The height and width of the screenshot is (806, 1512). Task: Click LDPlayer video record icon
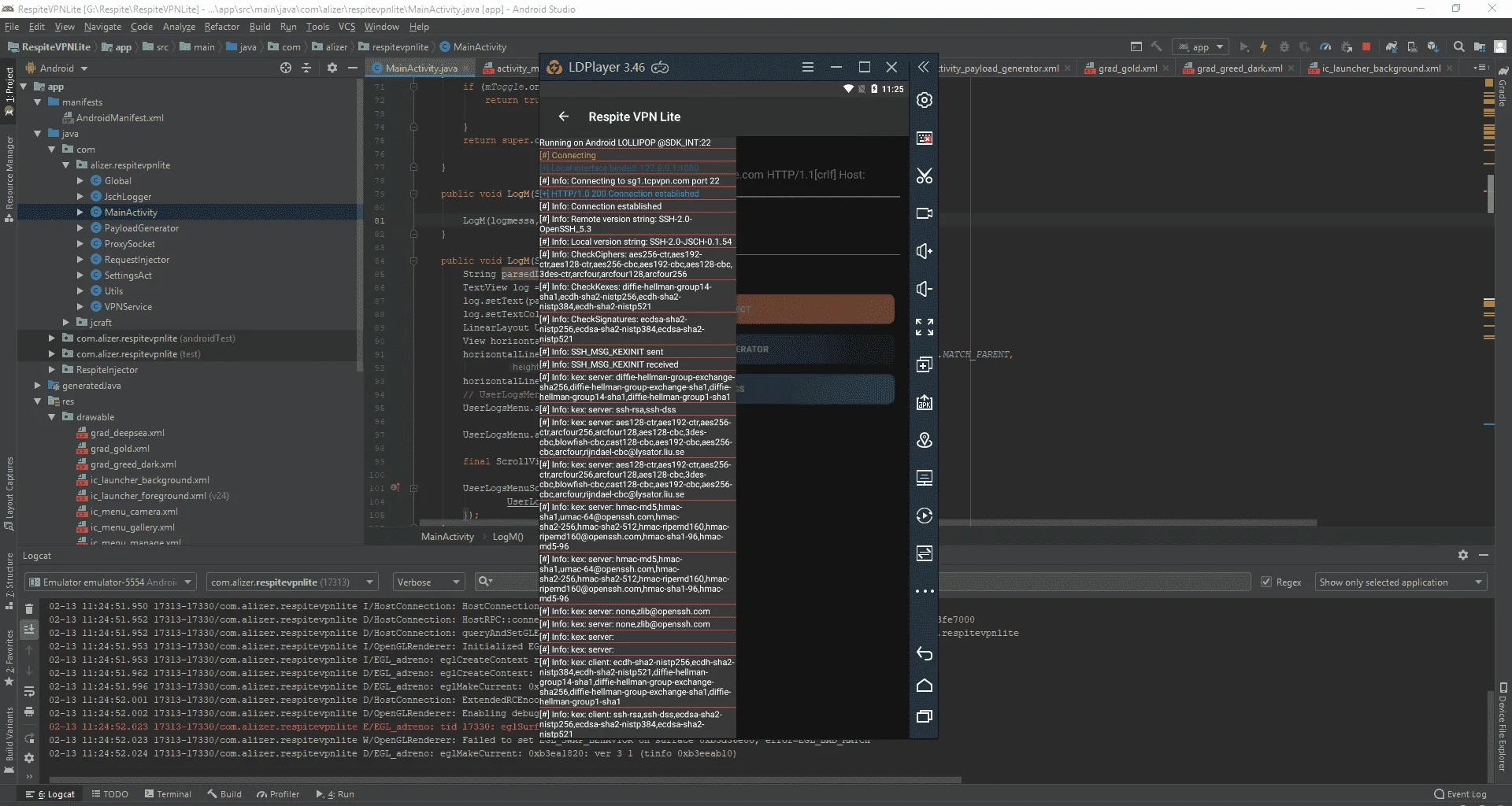(925, 213)
